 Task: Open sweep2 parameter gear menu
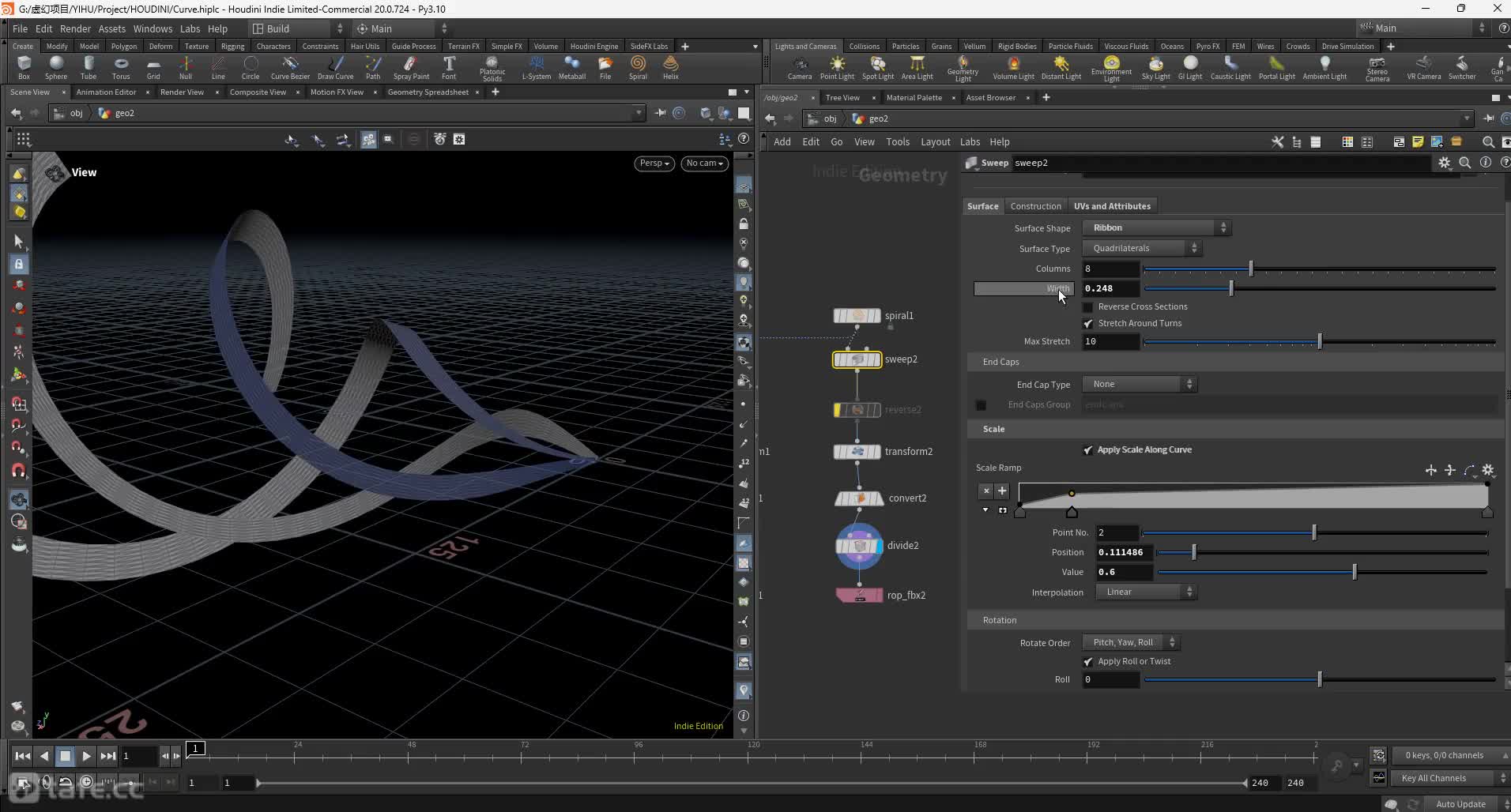[x=1445, y=163]
